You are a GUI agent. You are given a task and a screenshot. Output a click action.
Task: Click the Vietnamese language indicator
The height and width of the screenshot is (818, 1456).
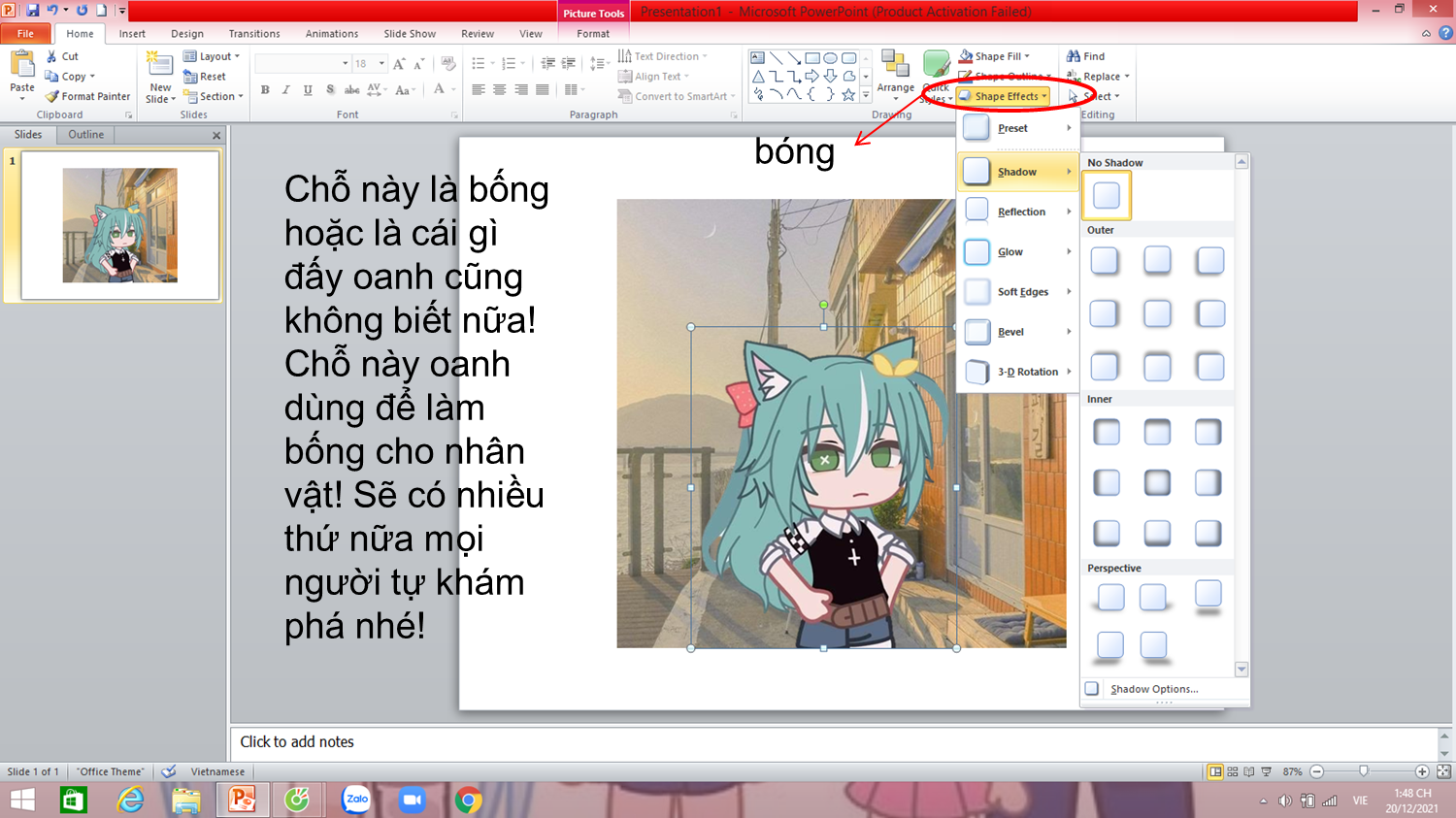point(217,771)
